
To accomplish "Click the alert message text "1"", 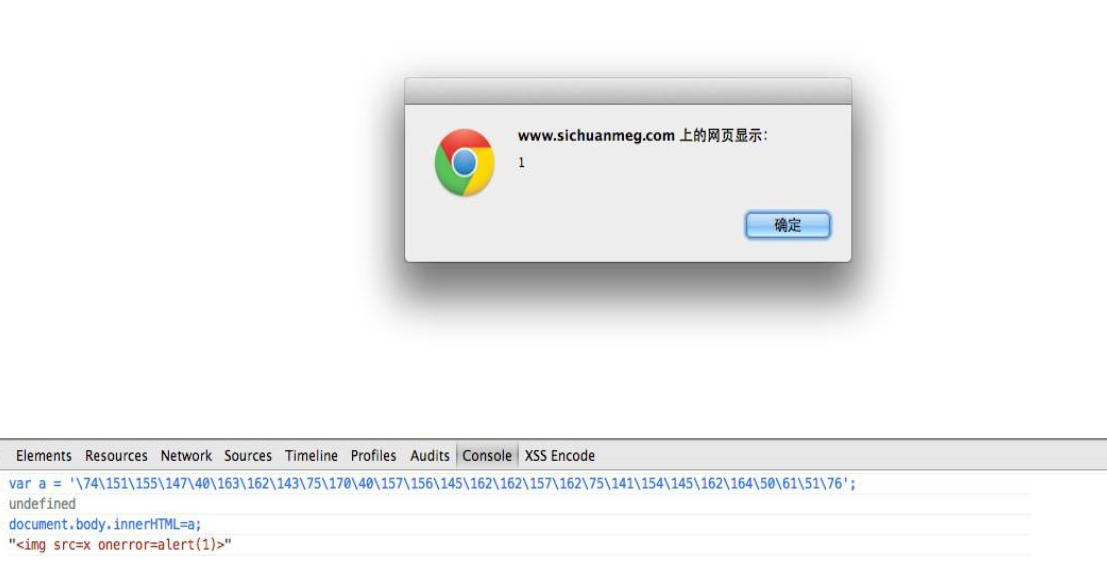I will (x=521, y=162).
